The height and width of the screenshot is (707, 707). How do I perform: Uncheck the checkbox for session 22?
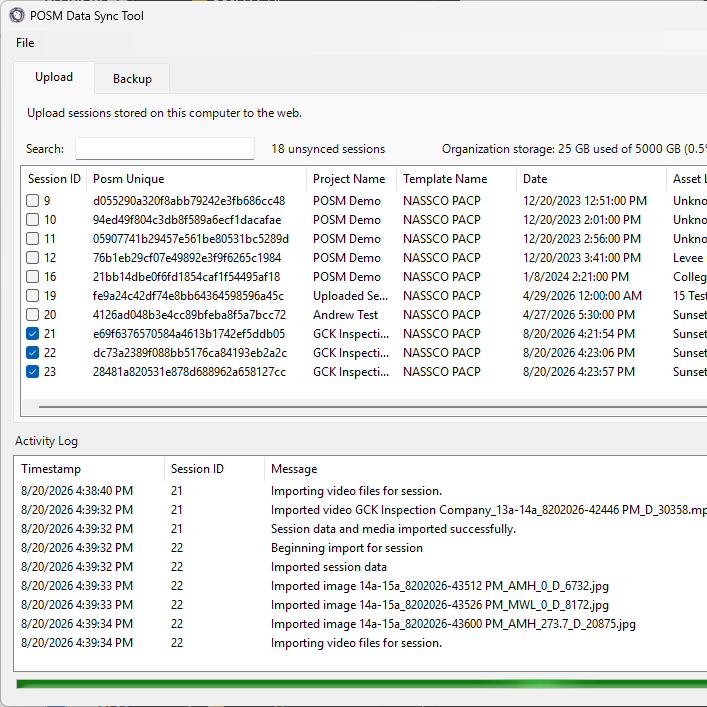(x=32, y=353)
